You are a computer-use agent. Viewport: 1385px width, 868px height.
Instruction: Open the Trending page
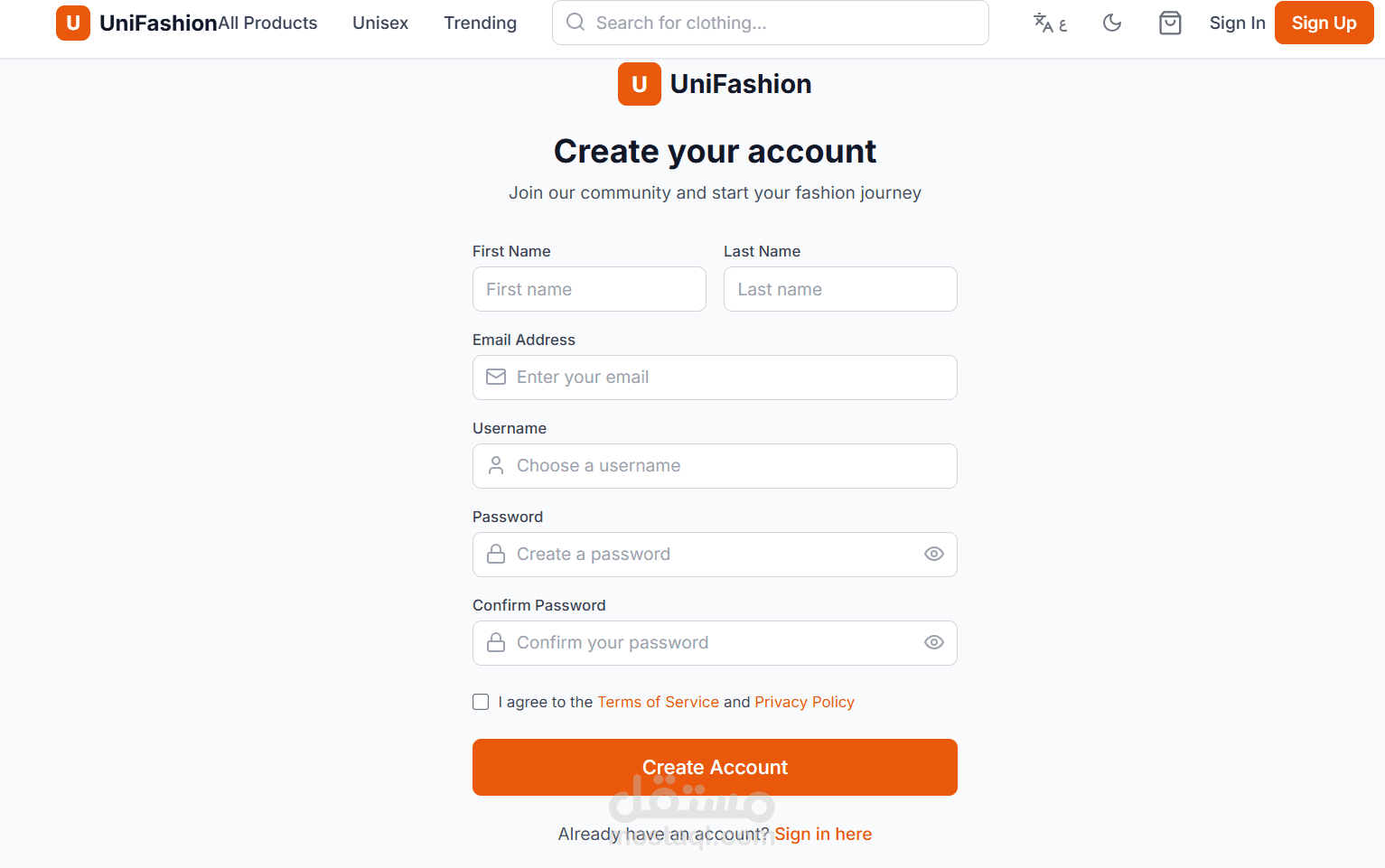(x=480, y=23)
